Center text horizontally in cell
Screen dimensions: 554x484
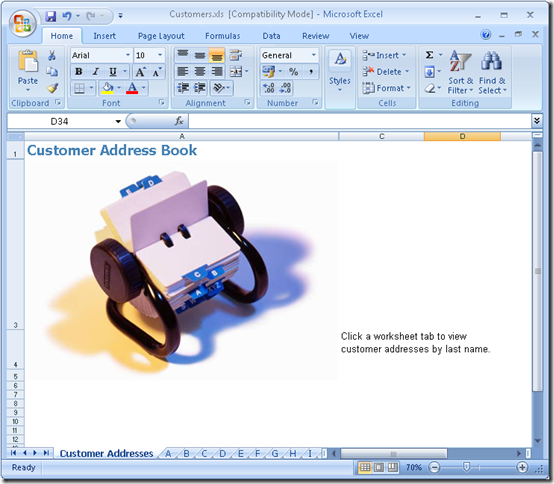click(200, 71)
